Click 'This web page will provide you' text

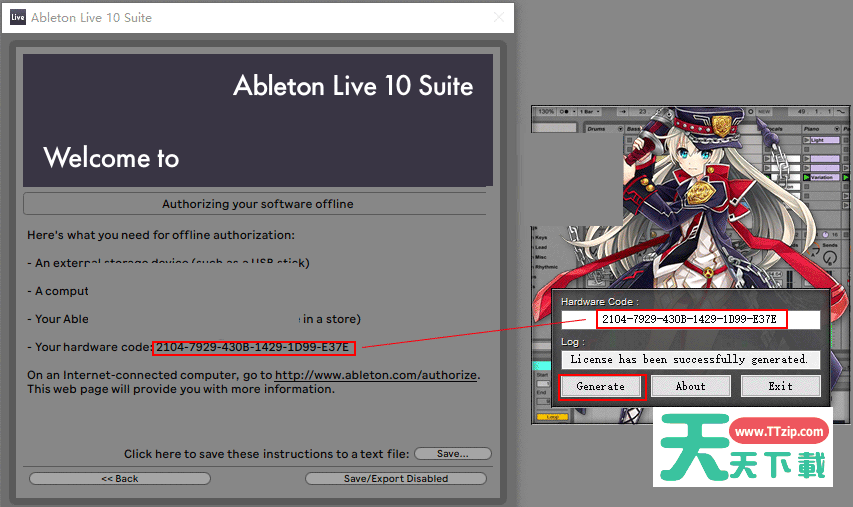click(x=181, y=389)
